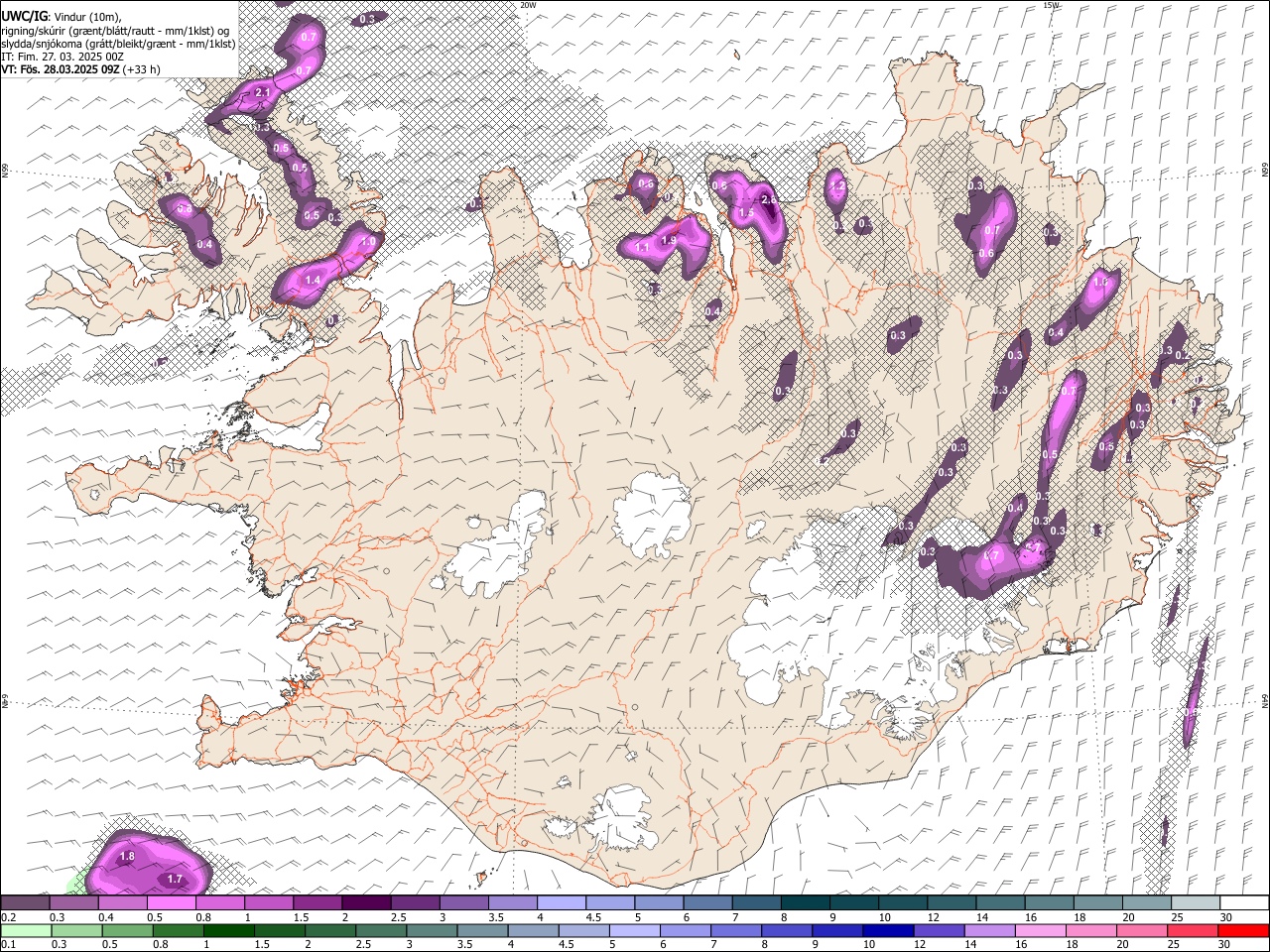Pick lower legend navy swatch between 10 and 12

(x=886, y=930)
